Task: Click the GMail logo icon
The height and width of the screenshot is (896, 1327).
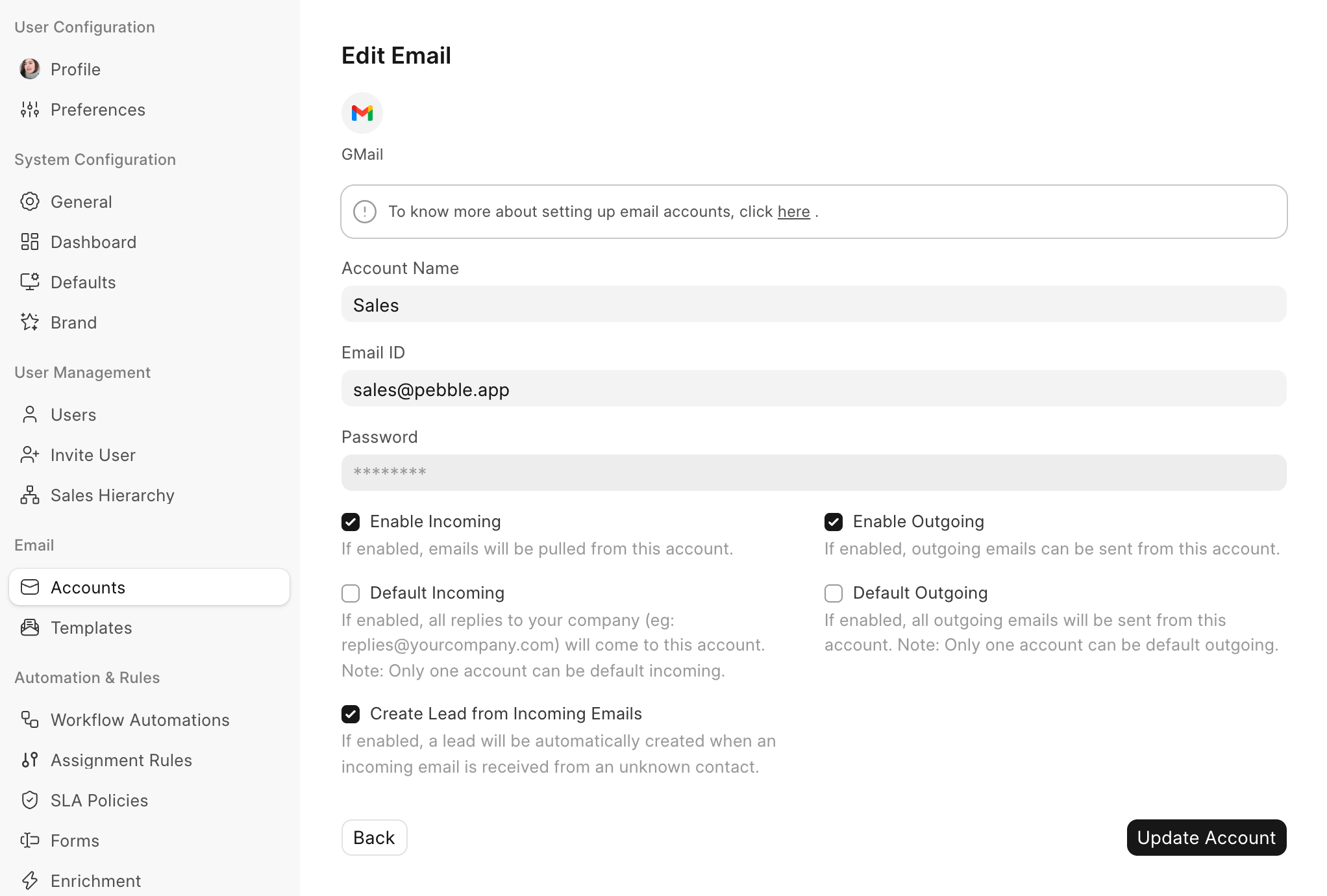Action: 362,113
